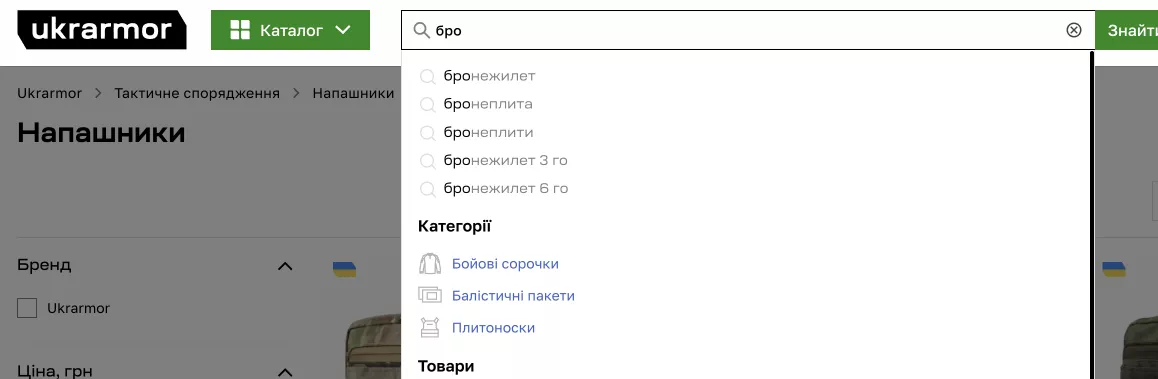Click the search icon beside бронеплита
1158x379 pixels.
427,104
